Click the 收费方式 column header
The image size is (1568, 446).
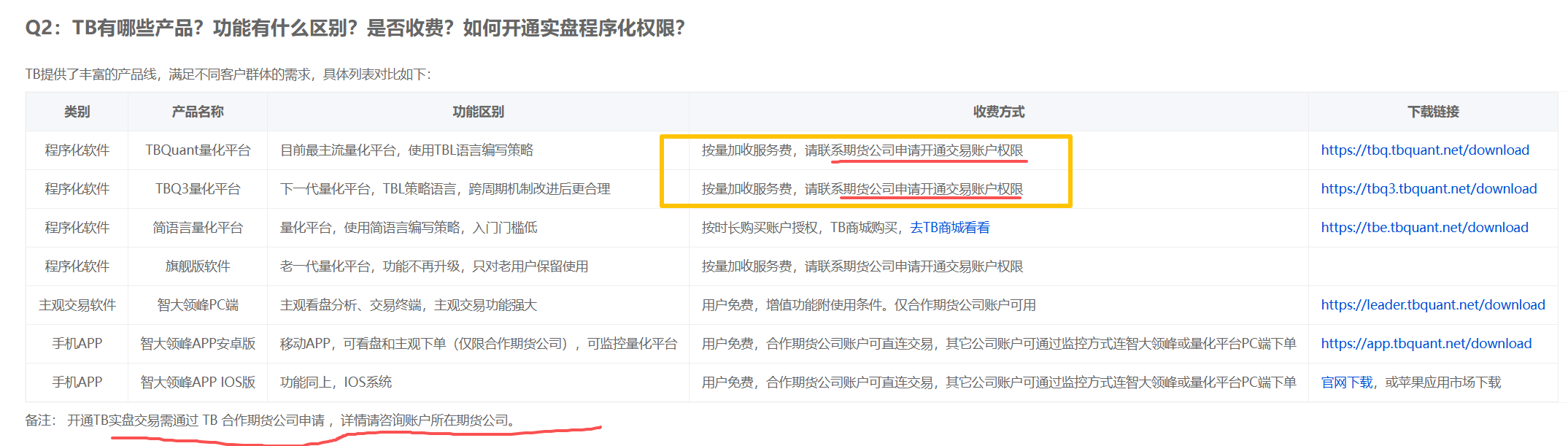point(998,112)
